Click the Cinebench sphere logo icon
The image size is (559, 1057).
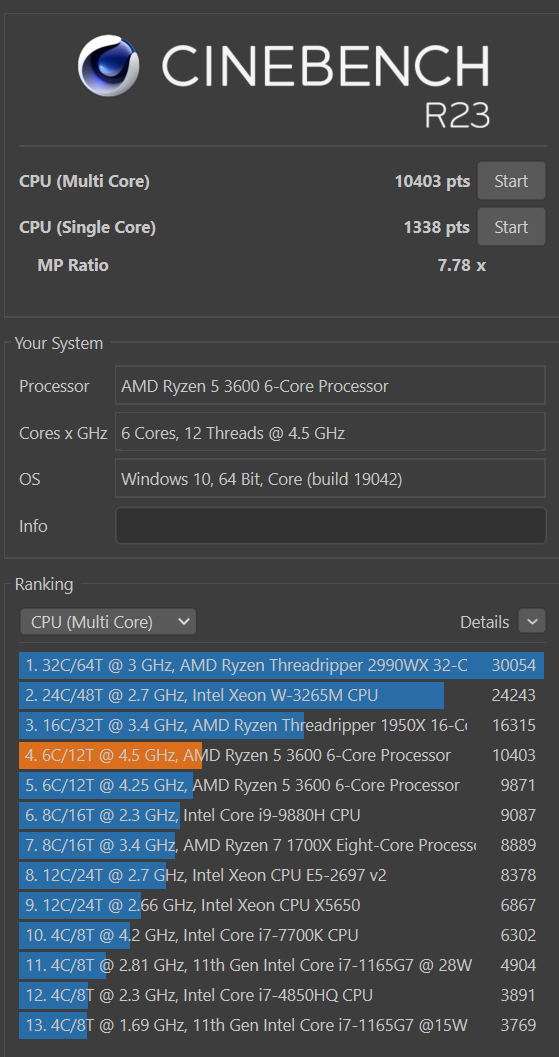[x=109, y=65]
